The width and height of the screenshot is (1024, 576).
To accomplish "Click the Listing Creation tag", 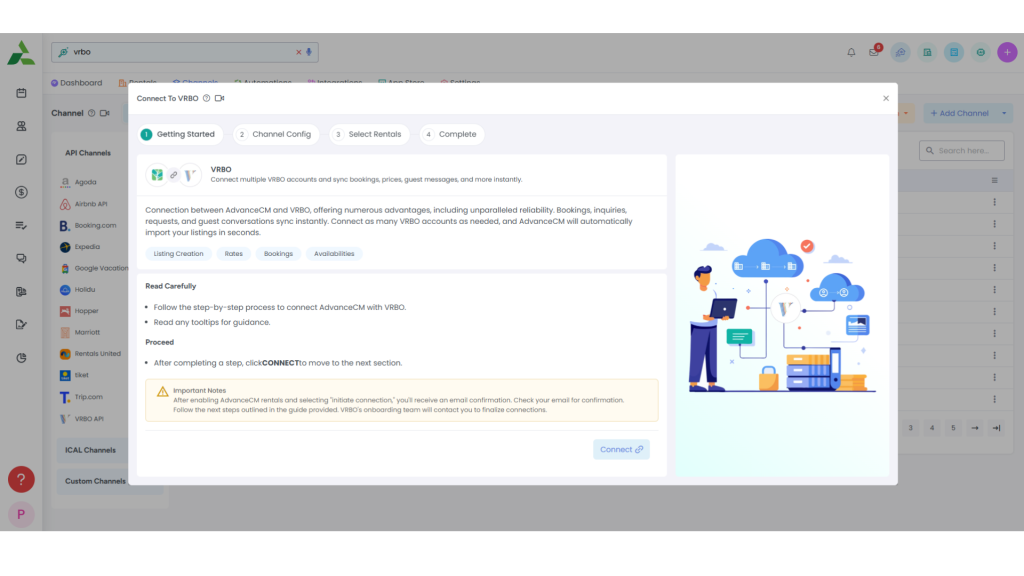I will coord(178,254).
